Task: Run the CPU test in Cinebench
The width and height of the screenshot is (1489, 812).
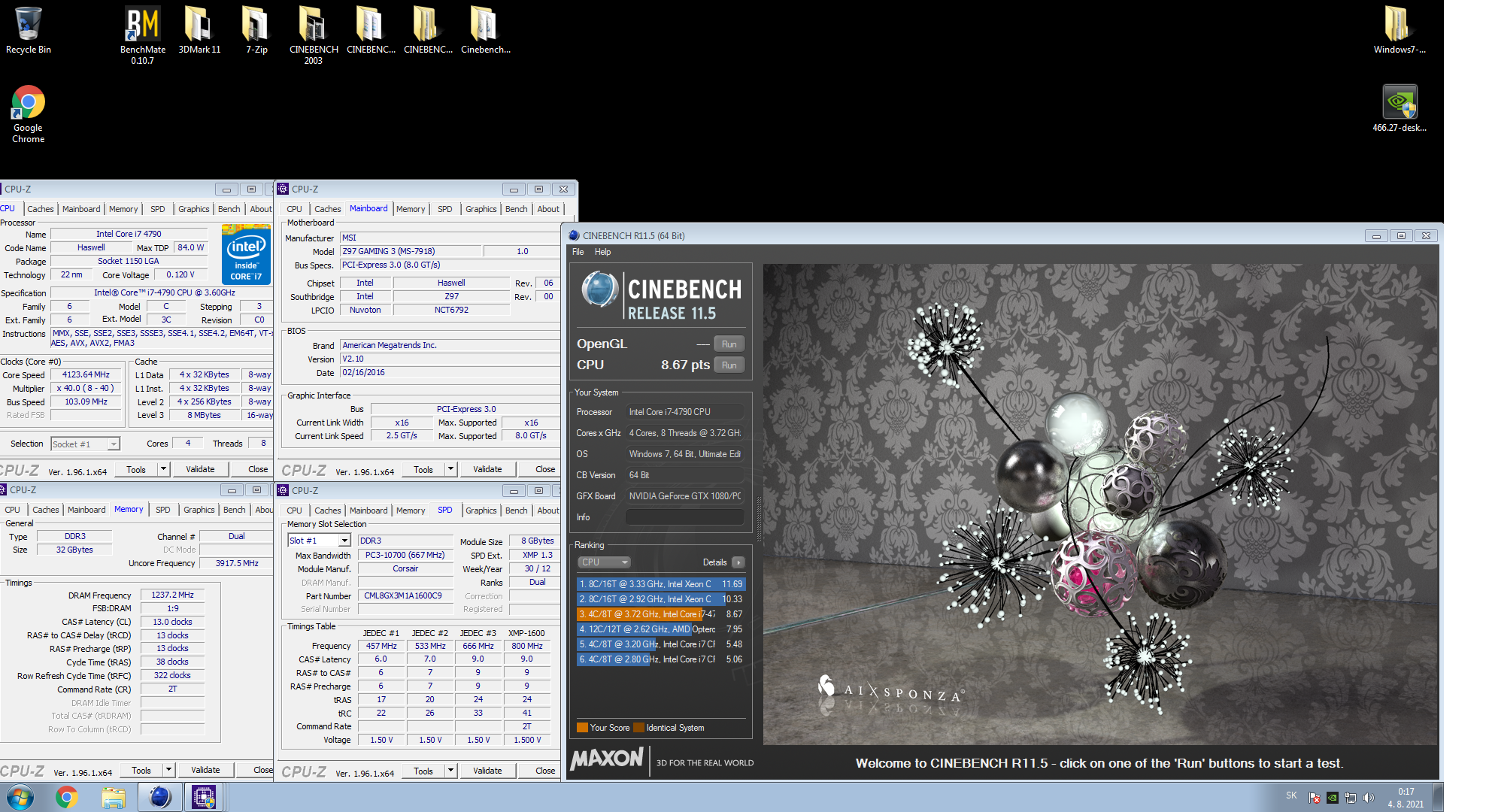Action: [729, 365]
